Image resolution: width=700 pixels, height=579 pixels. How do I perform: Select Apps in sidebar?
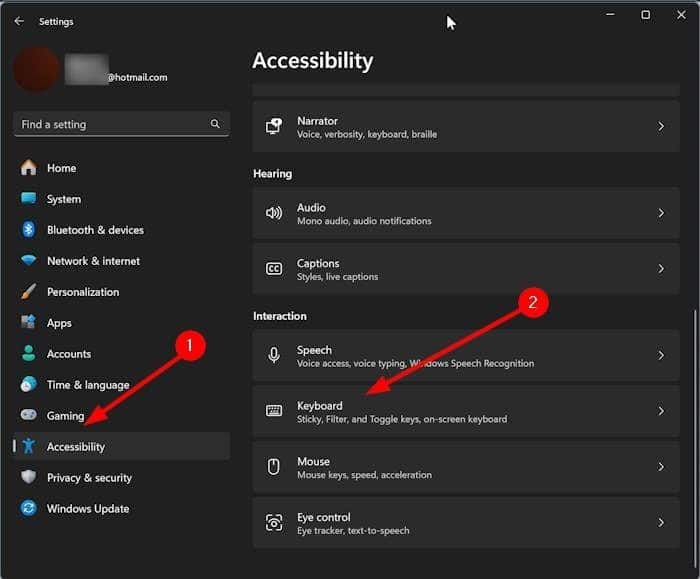pos(121,322)
